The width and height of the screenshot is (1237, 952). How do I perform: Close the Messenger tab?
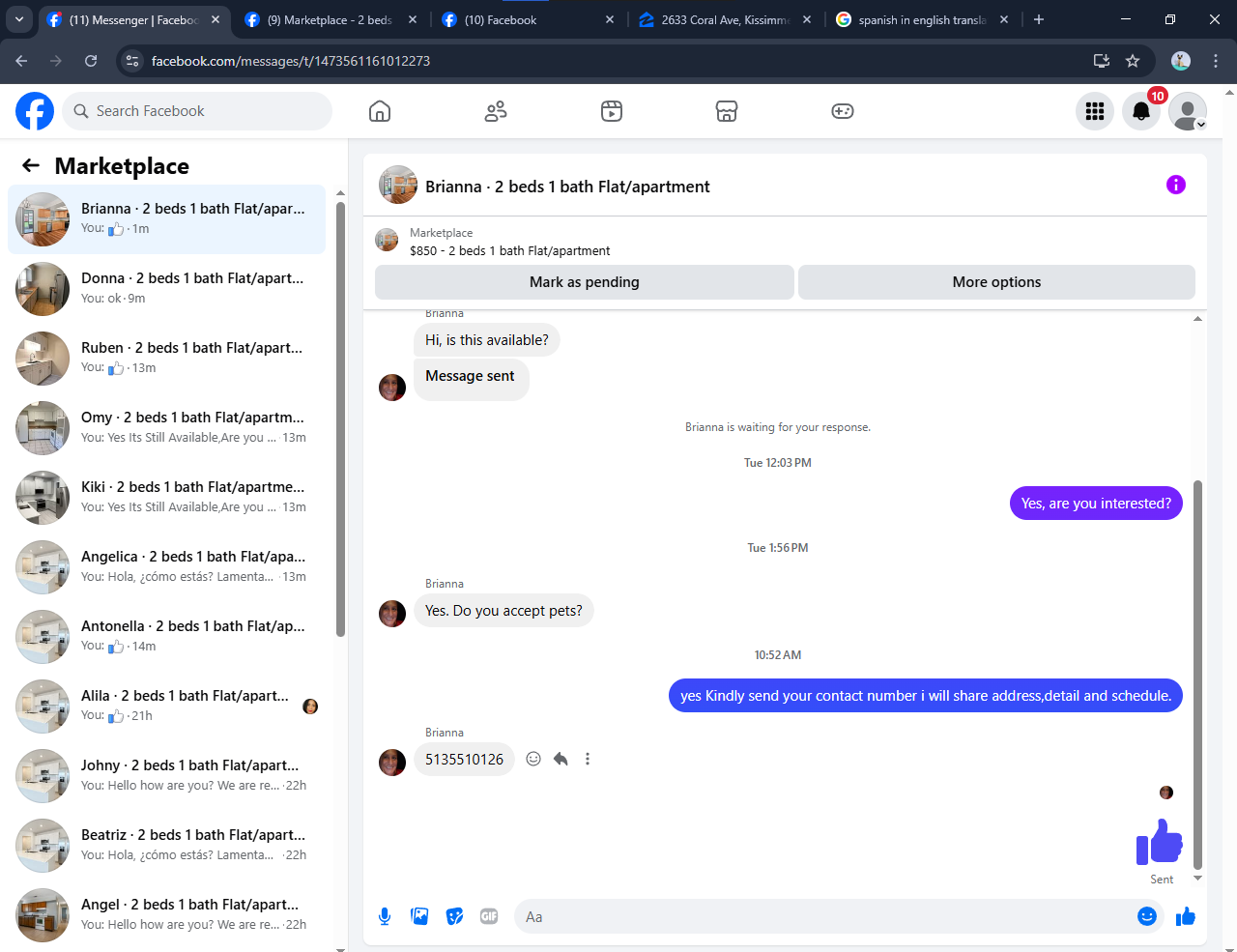coord(216,19)
